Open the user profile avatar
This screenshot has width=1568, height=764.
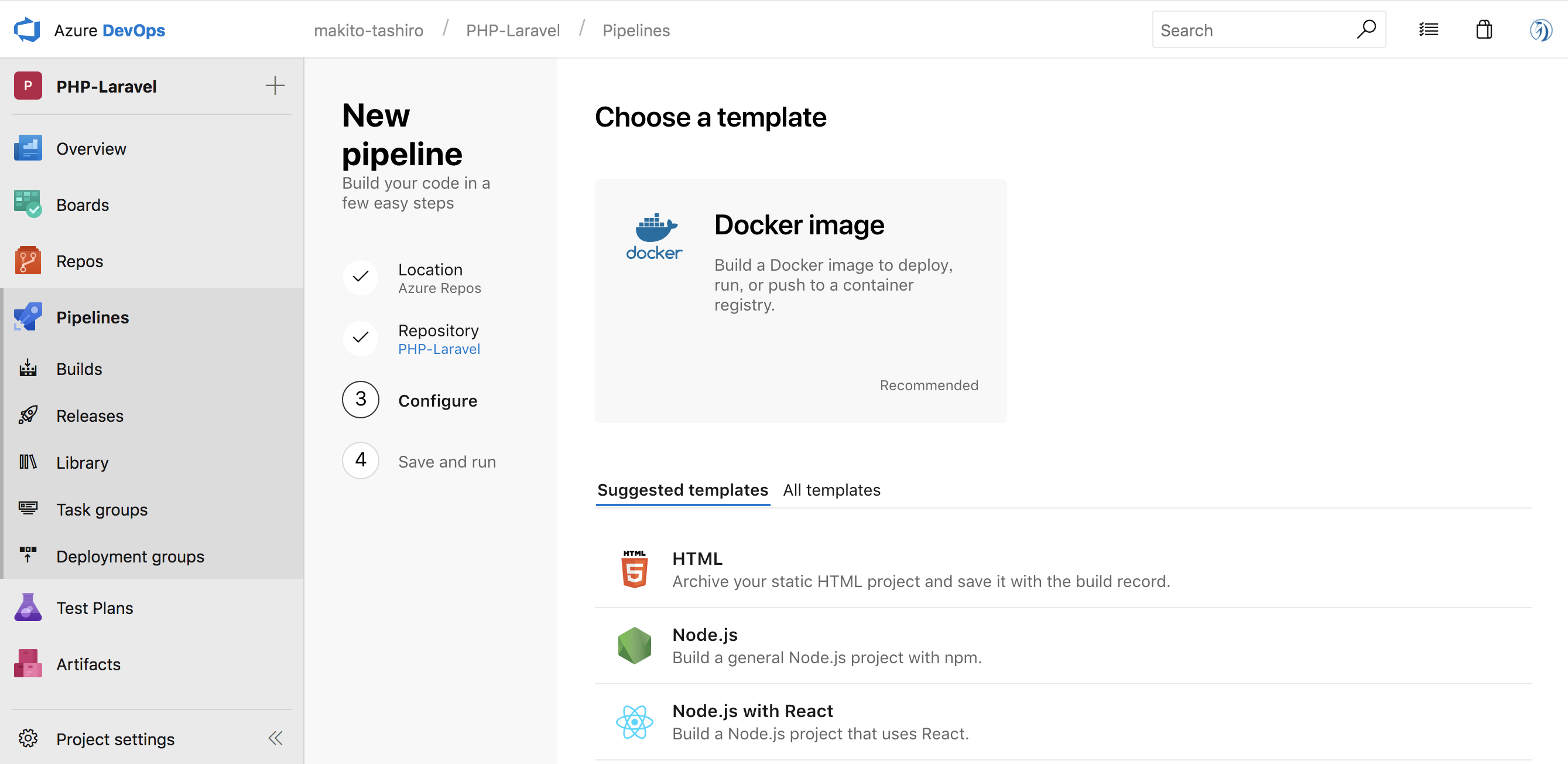click(x=1540, y=30)
